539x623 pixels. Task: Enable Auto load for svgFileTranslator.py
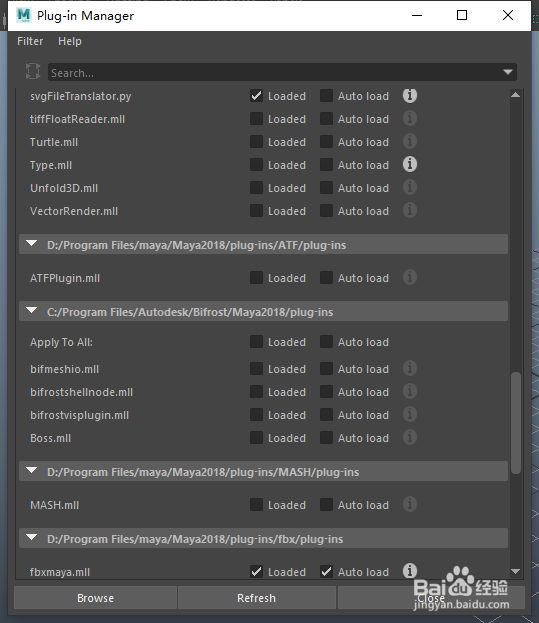[326, 96]
